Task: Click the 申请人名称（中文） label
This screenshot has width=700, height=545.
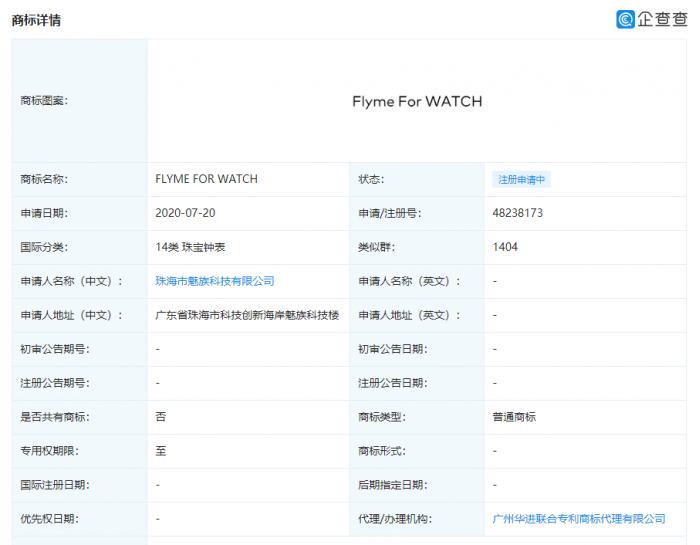Action: [x=71, y=281]
